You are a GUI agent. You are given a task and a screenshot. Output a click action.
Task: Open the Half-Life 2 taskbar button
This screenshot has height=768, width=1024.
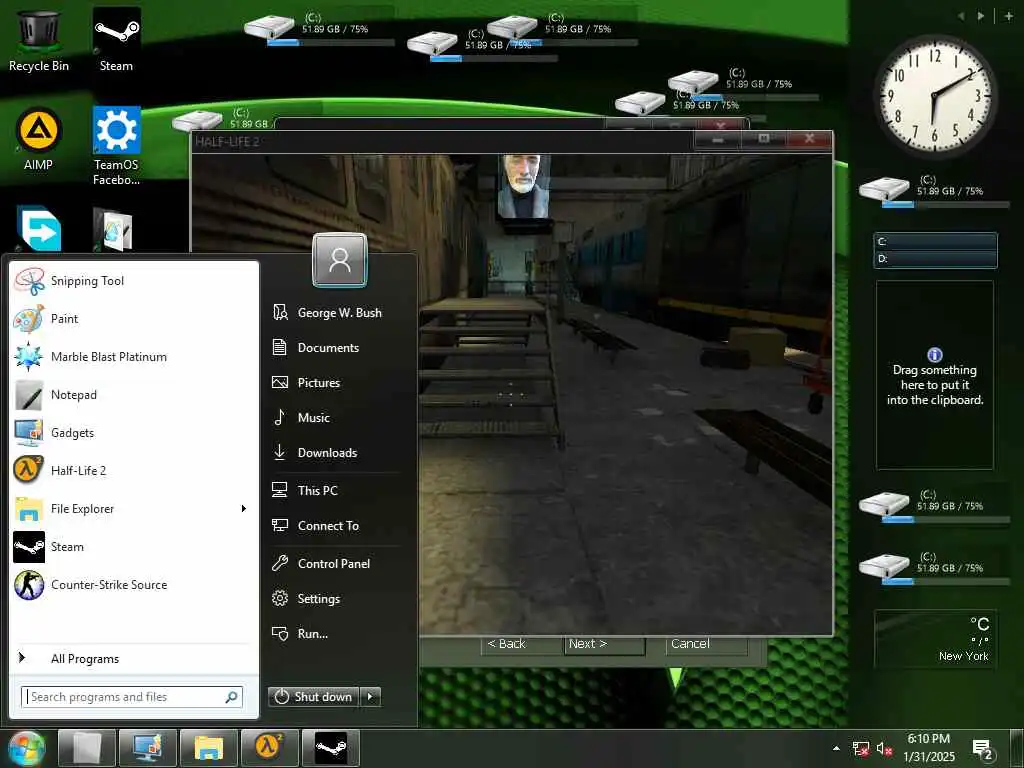(x=270, y=748)
